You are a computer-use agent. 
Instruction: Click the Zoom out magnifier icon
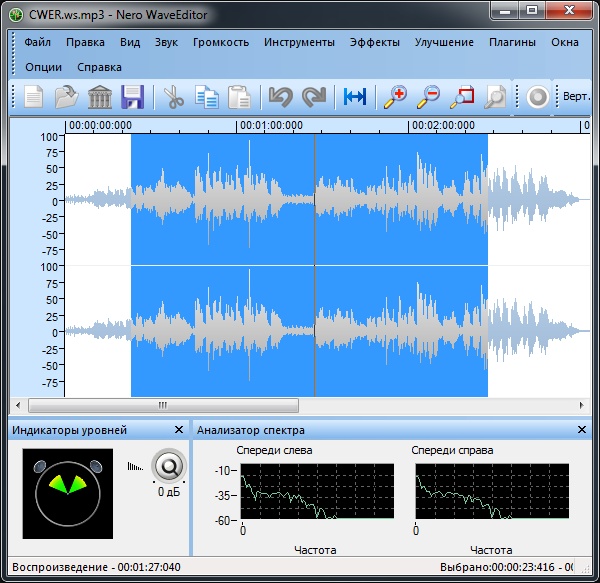pos(428,97)
